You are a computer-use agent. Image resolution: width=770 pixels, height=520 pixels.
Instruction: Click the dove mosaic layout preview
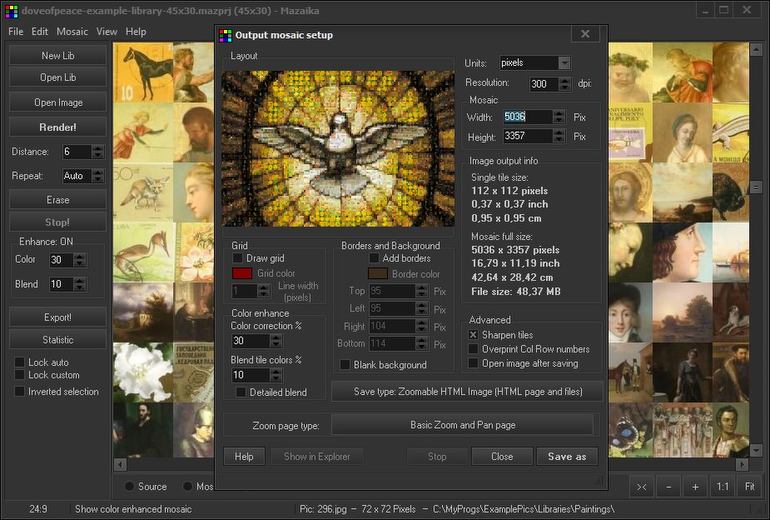coord(338,148)
